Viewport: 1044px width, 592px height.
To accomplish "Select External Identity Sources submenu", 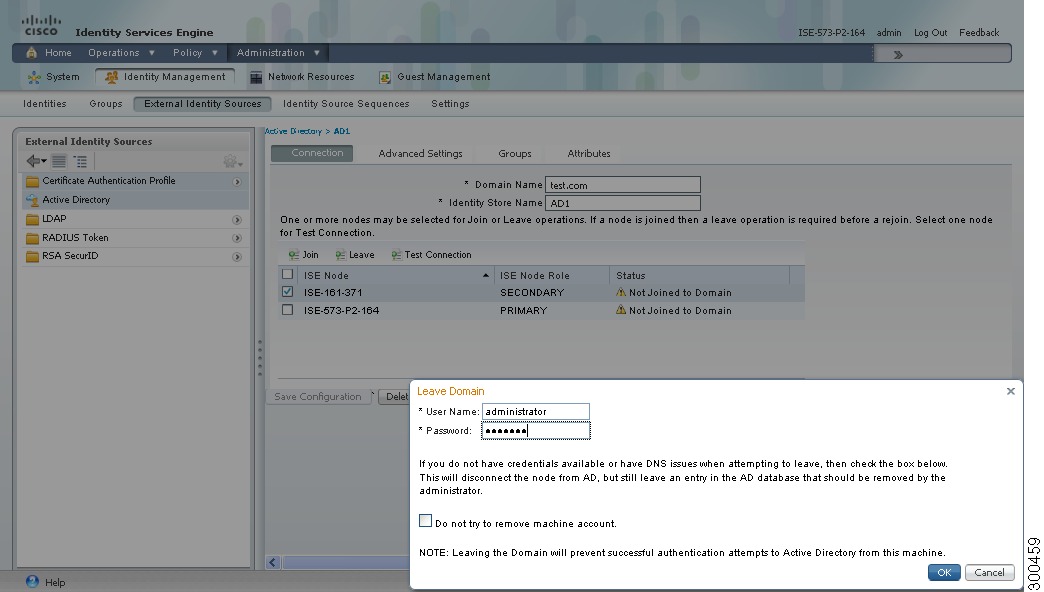I will (x=202, y=104).
